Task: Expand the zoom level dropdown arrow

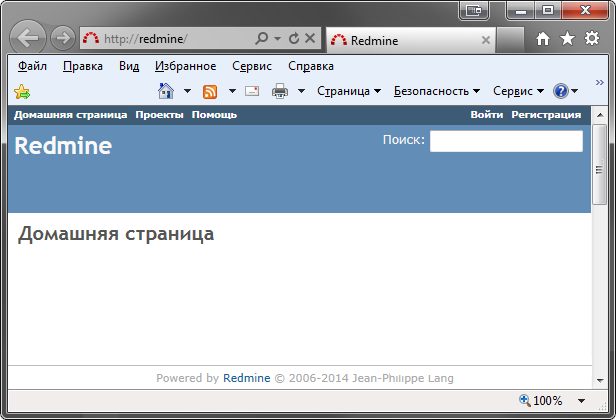Action: tap(581, 401)
